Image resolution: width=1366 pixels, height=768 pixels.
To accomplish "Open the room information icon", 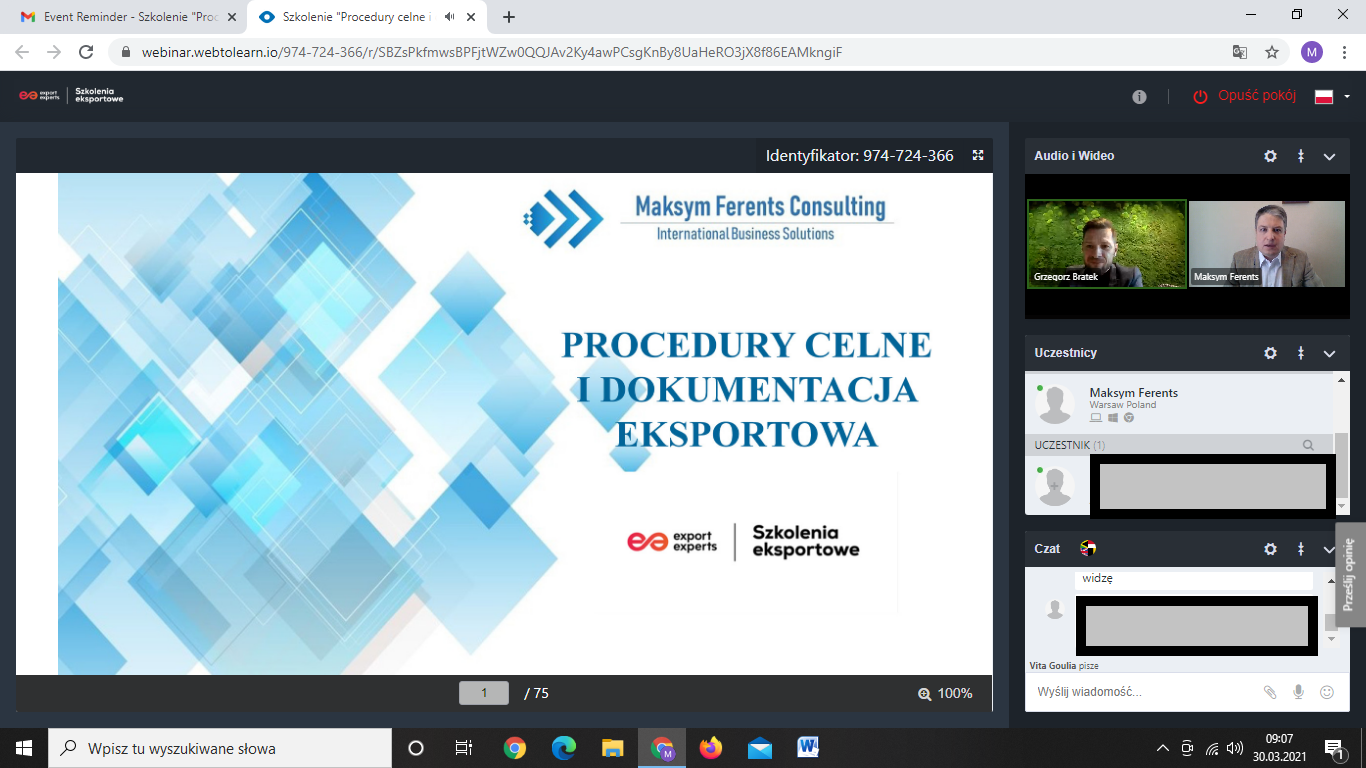I will pyautogui.click(x=1139, y=97).
